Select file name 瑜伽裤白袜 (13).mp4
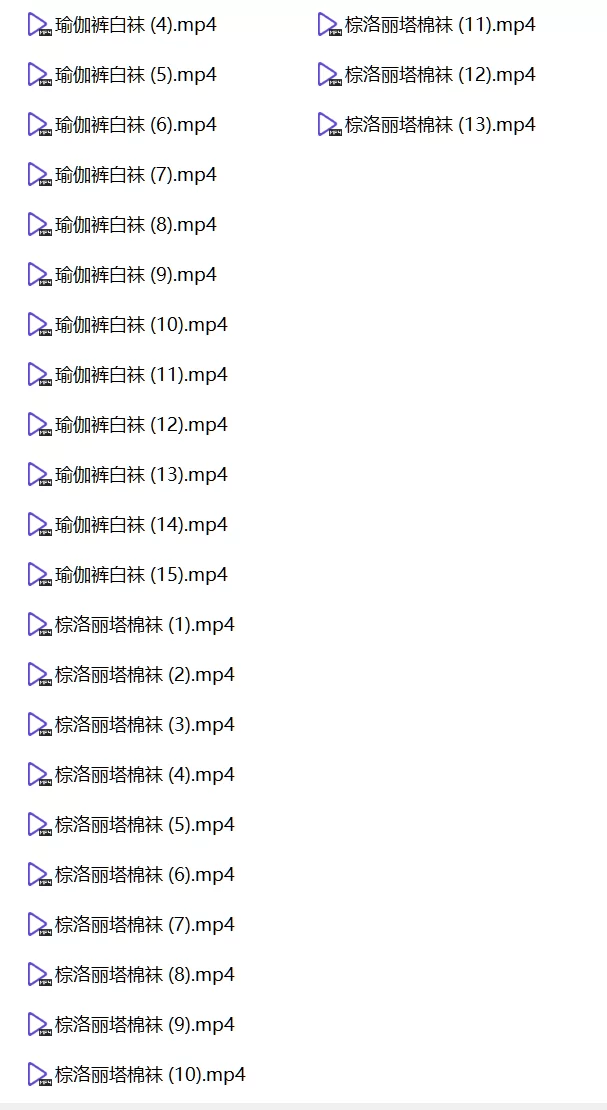607x1110 pixels. [x=142, y=475]
